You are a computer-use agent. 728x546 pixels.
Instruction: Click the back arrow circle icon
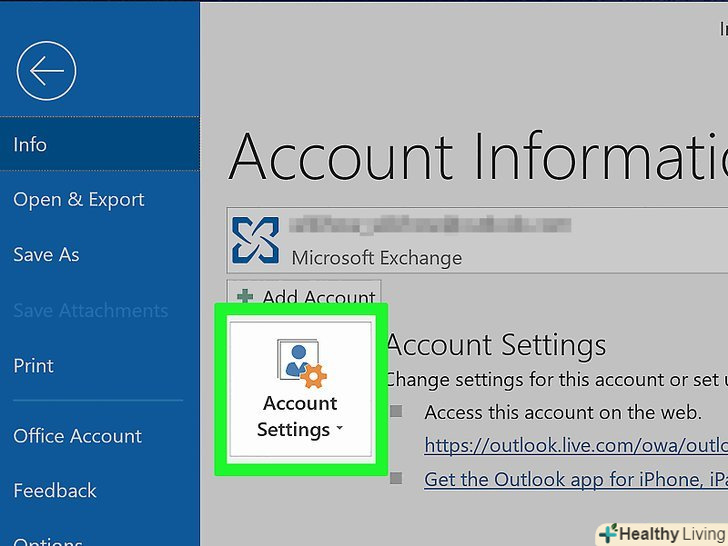(46, 70)
